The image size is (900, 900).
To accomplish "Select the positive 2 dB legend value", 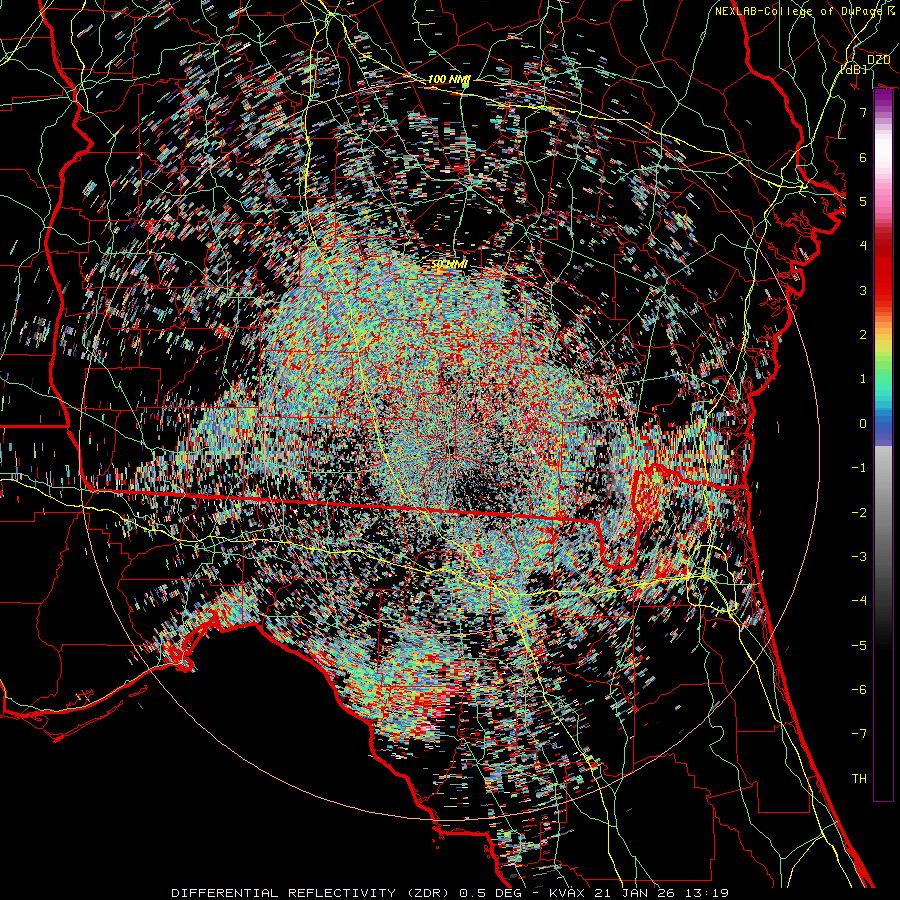I will coord(863,335).
